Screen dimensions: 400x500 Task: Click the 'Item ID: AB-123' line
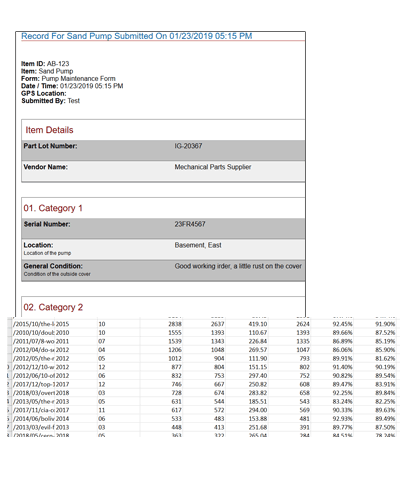coord(45,64)
